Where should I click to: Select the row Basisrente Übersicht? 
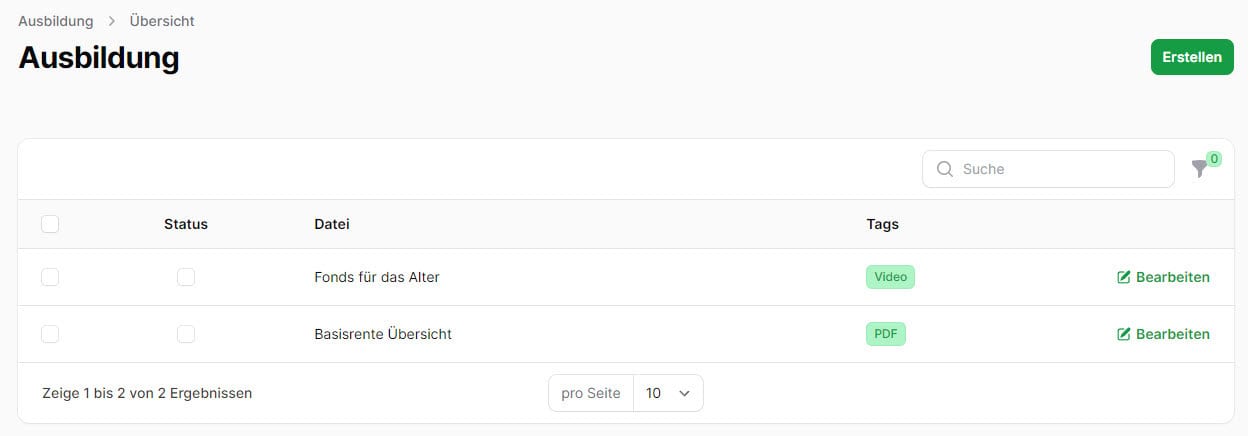(x=50, y=334)
